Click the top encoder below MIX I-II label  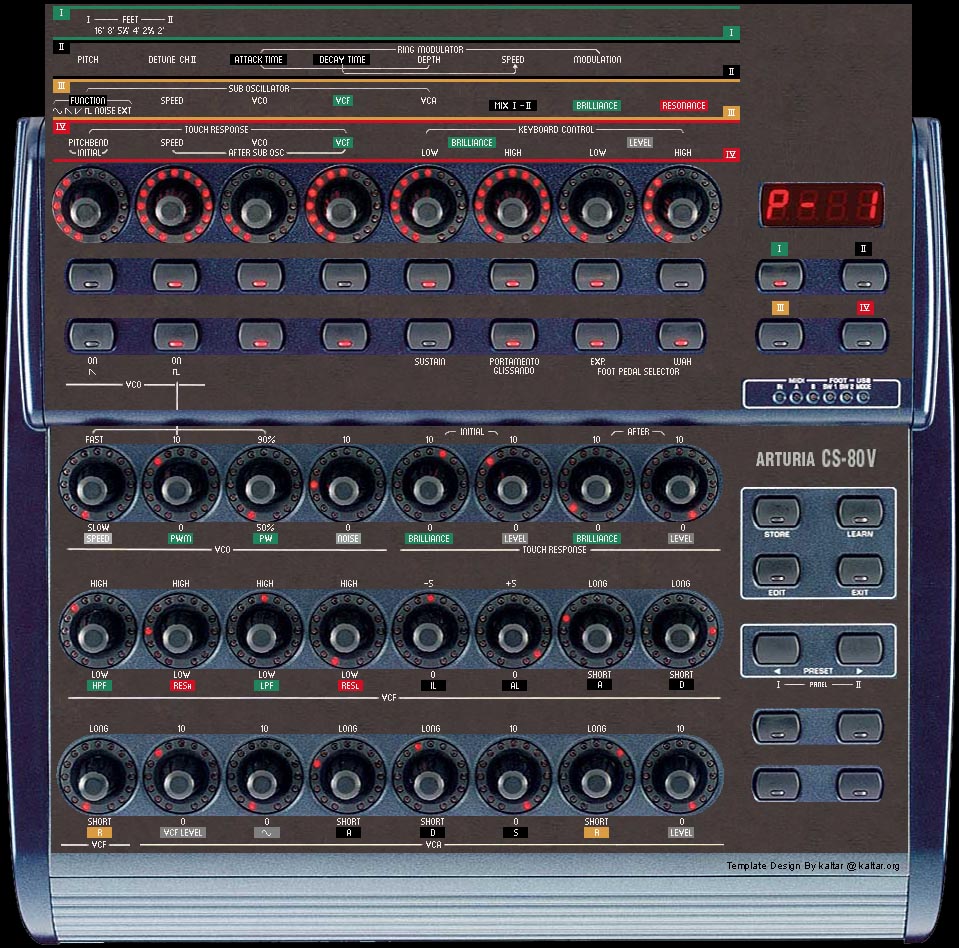tap(513, 205)
